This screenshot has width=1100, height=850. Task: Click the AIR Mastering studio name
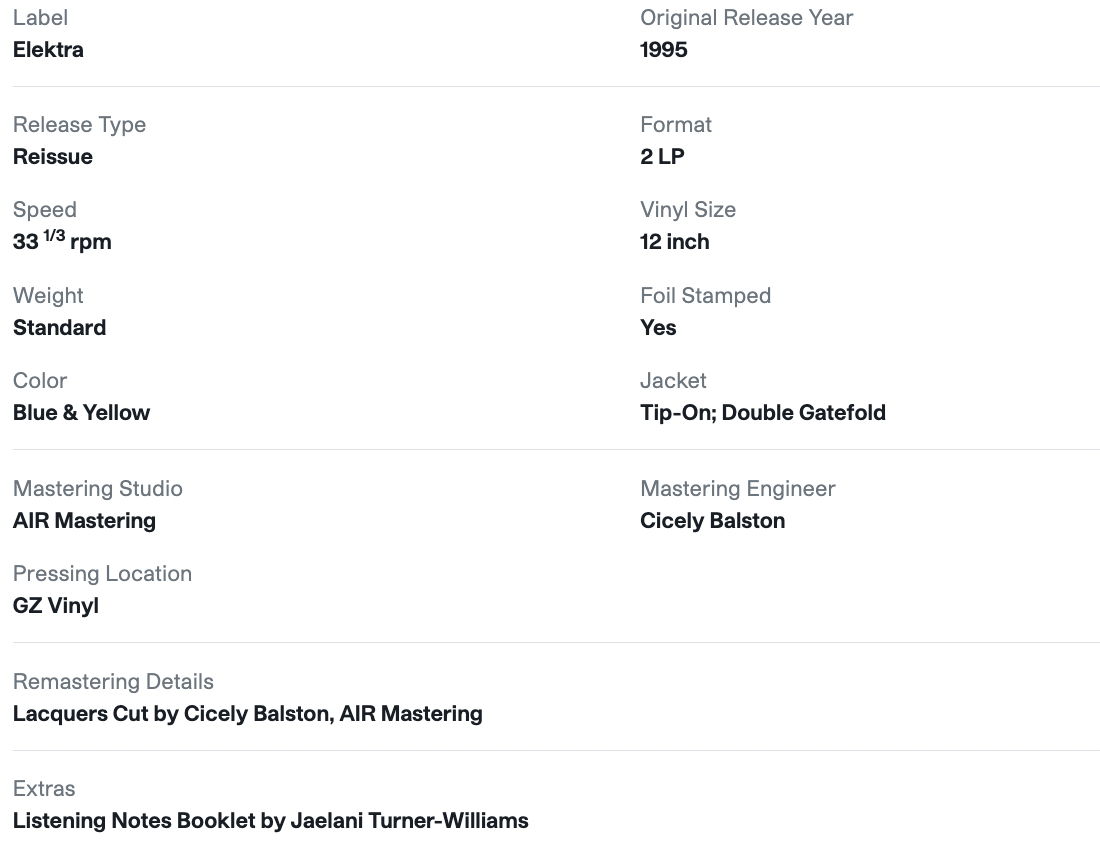84,520
